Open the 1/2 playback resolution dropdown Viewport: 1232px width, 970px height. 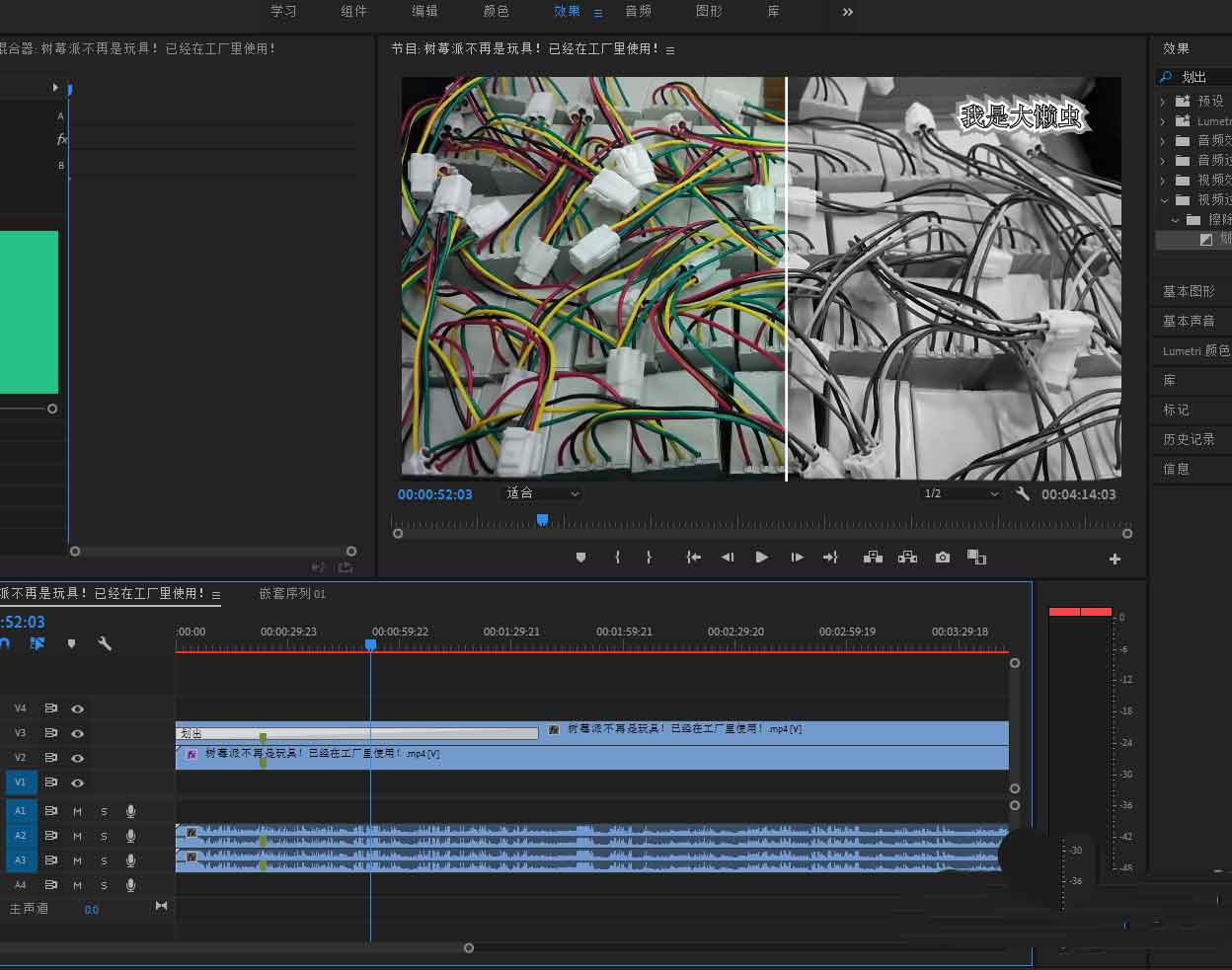[961, 493]
